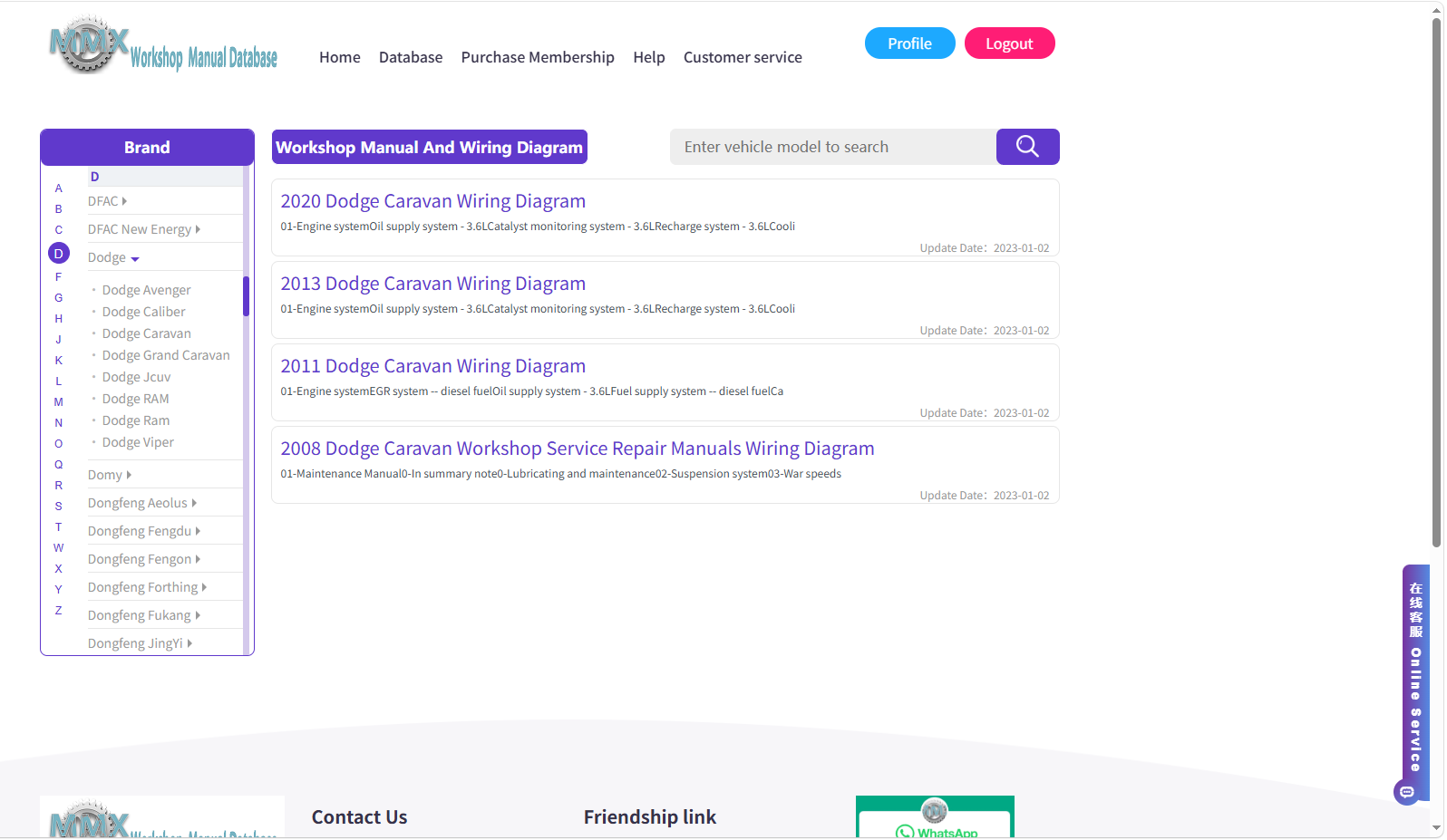The height and width of the screenshot is (840, 1447).
Task: Expand the Domy brand
Action: click(110, 475)
